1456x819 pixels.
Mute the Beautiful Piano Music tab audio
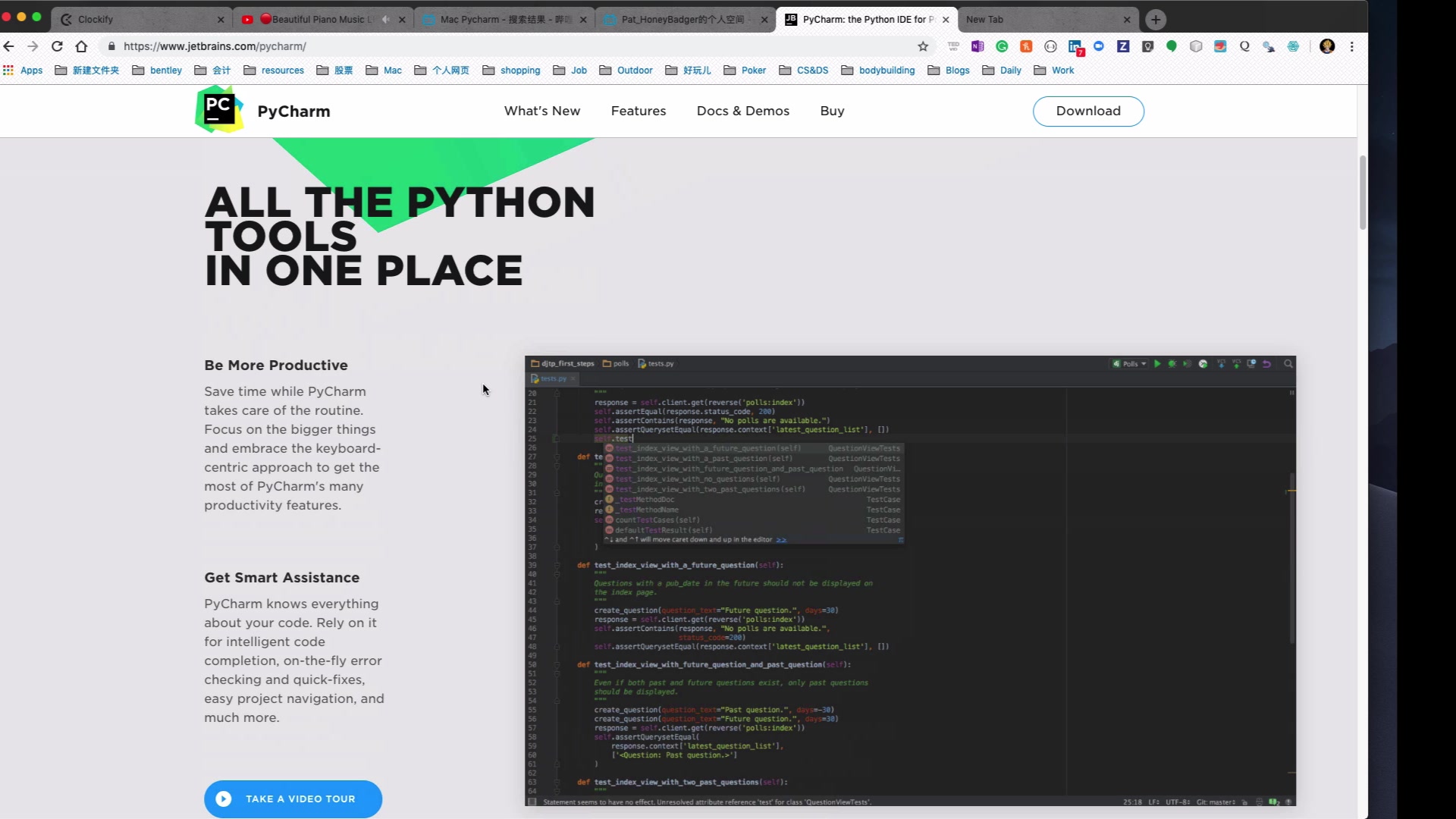[x=386, y=20]
